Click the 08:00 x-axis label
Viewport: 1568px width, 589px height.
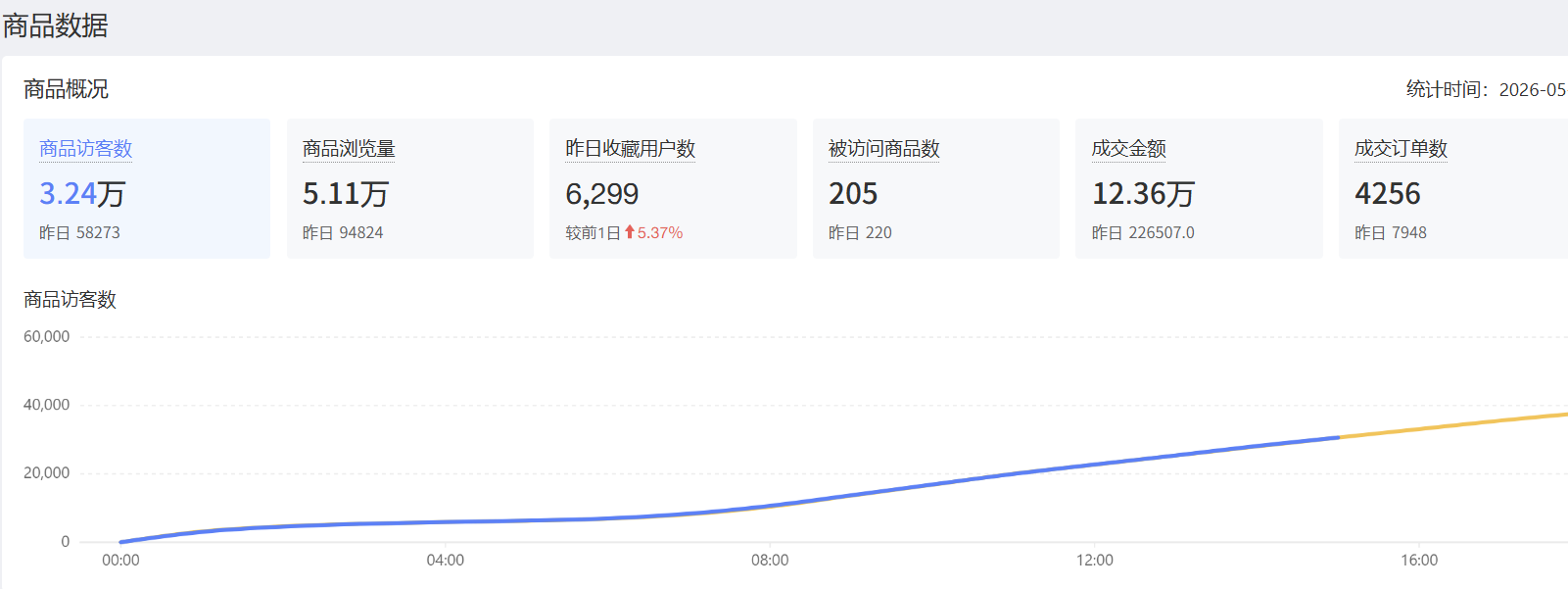click(770, 561)
